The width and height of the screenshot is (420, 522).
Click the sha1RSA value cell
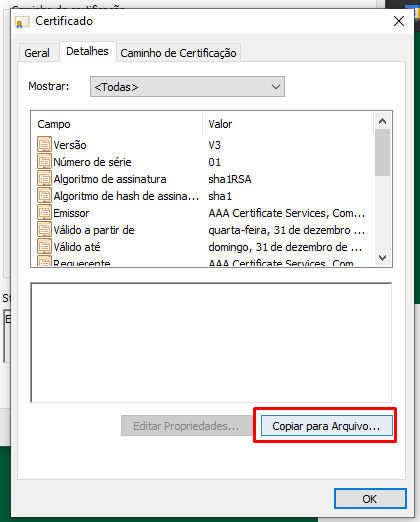coord(230,179)
